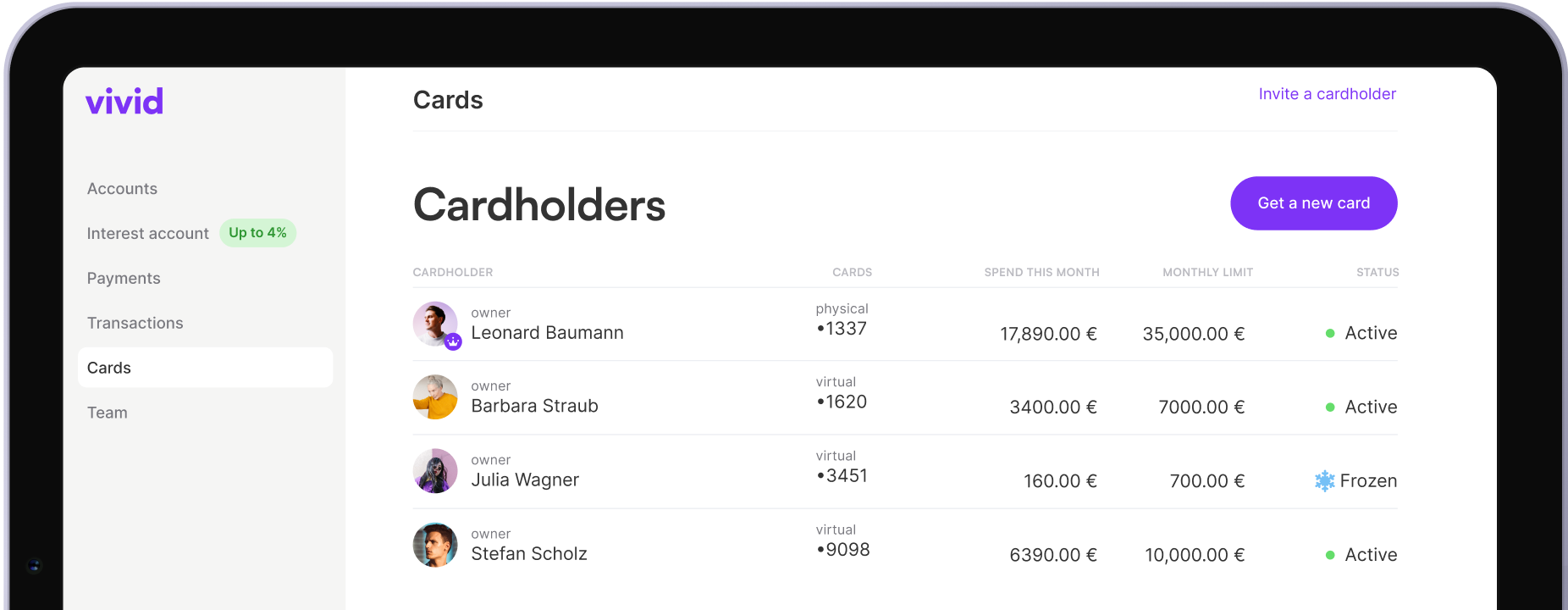
Task: Click the Up to 4% badge
Action: click(x=257, y=233)
